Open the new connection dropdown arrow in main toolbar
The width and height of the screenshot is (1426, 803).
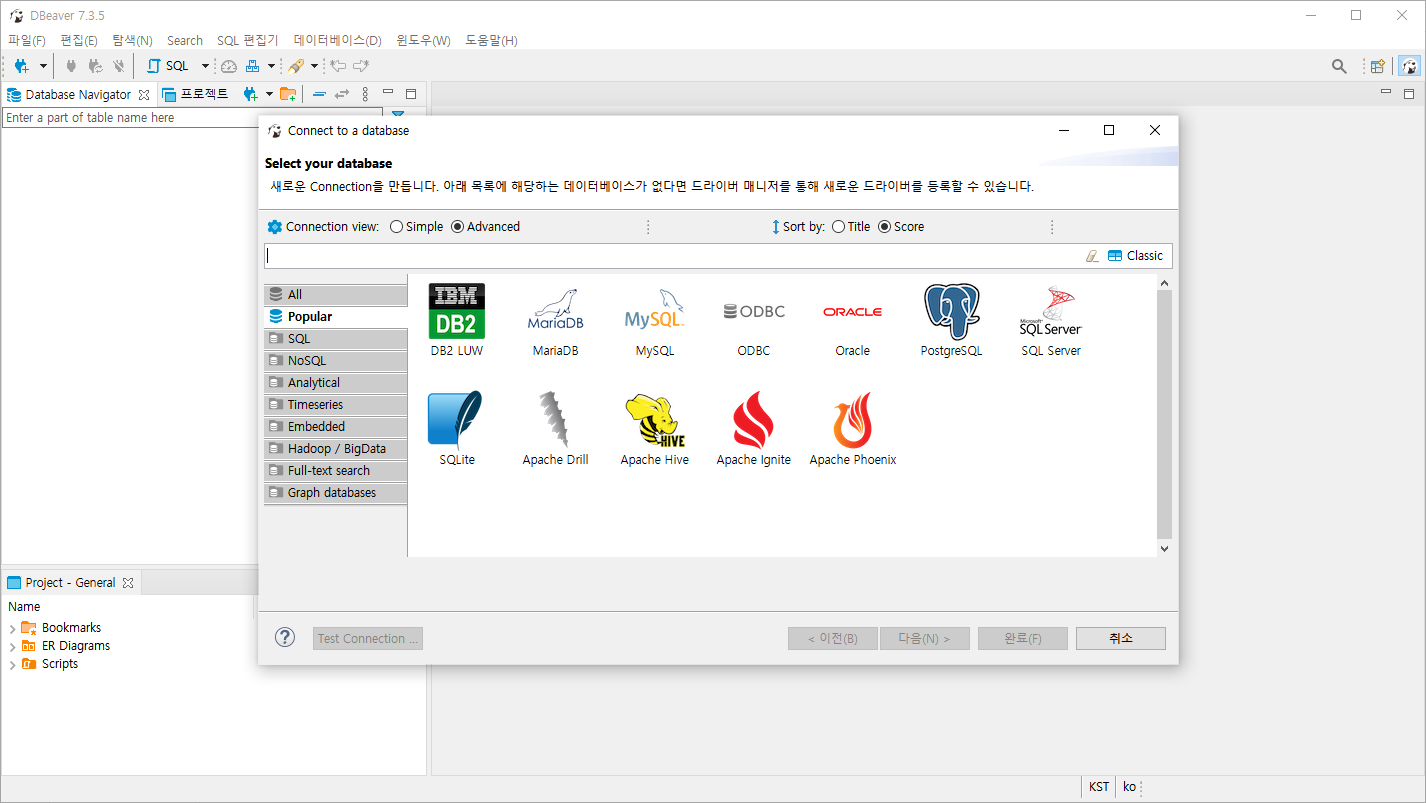43,66
